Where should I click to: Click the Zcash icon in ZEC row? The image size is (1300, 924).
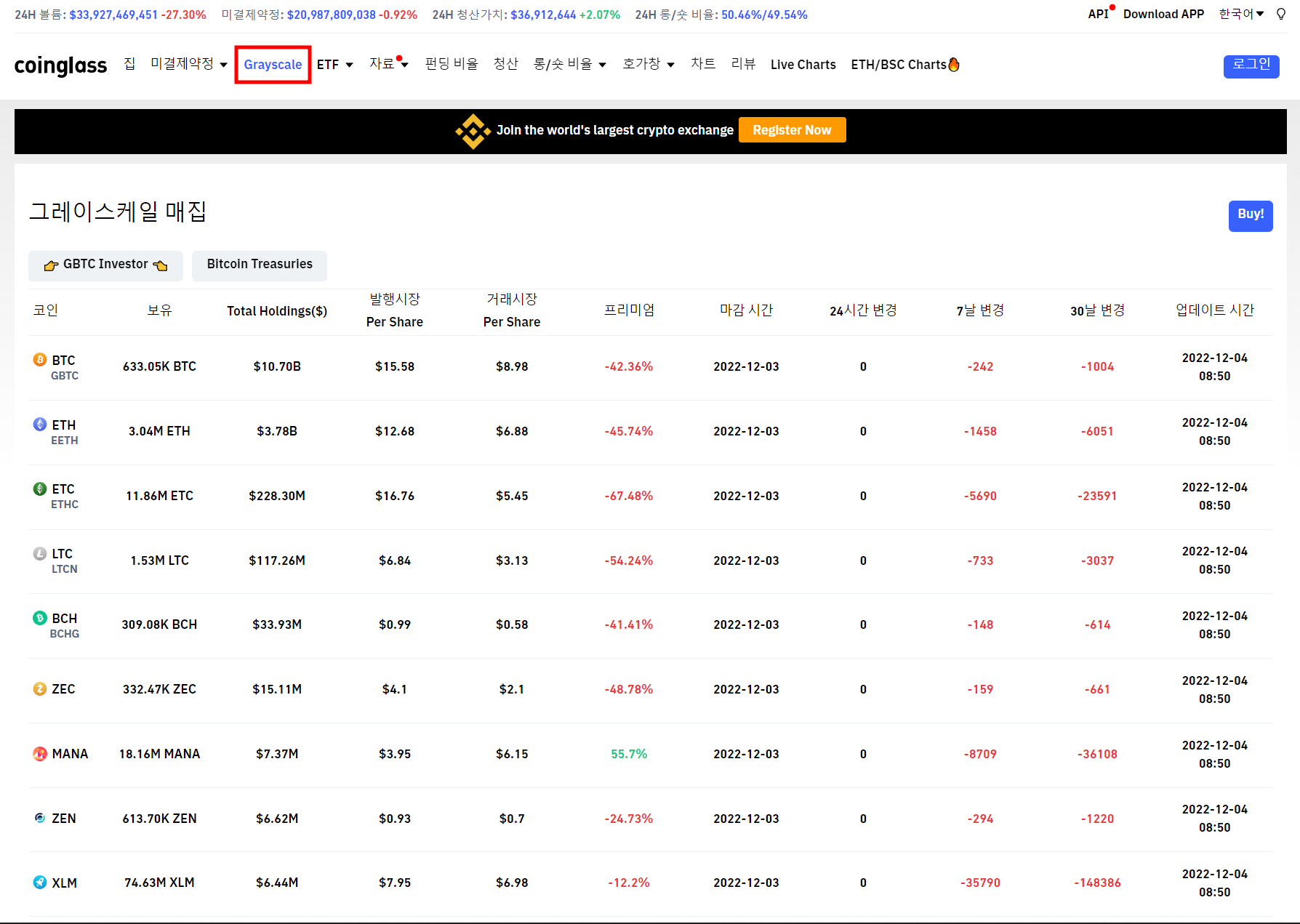click(40, 688)
